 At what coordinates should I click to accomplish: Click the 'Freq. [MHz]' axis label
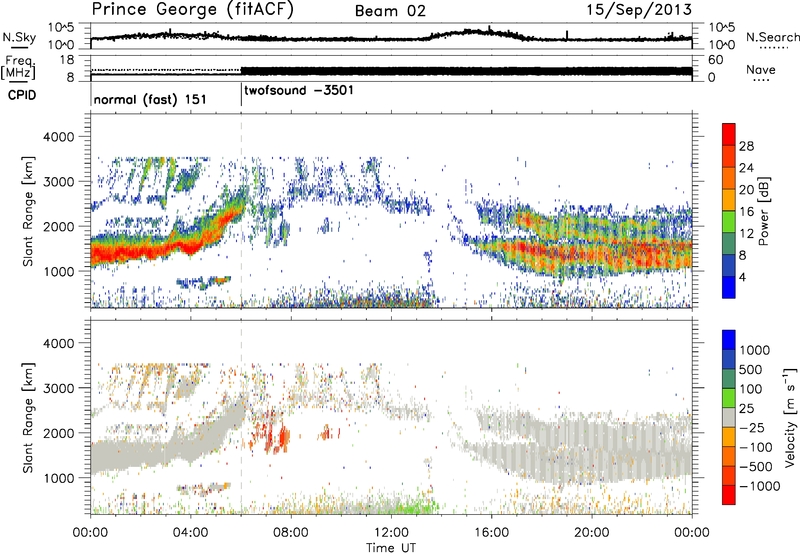click(19, 68)
